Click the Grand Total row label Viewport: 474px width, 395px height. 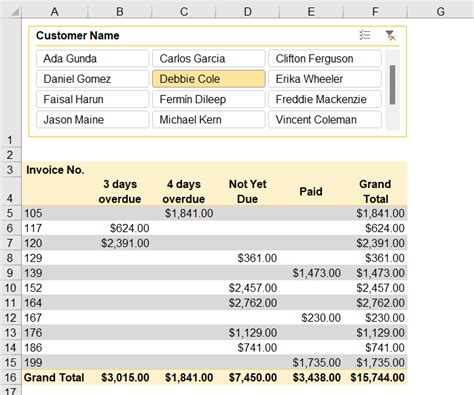[x=55, y=377]
